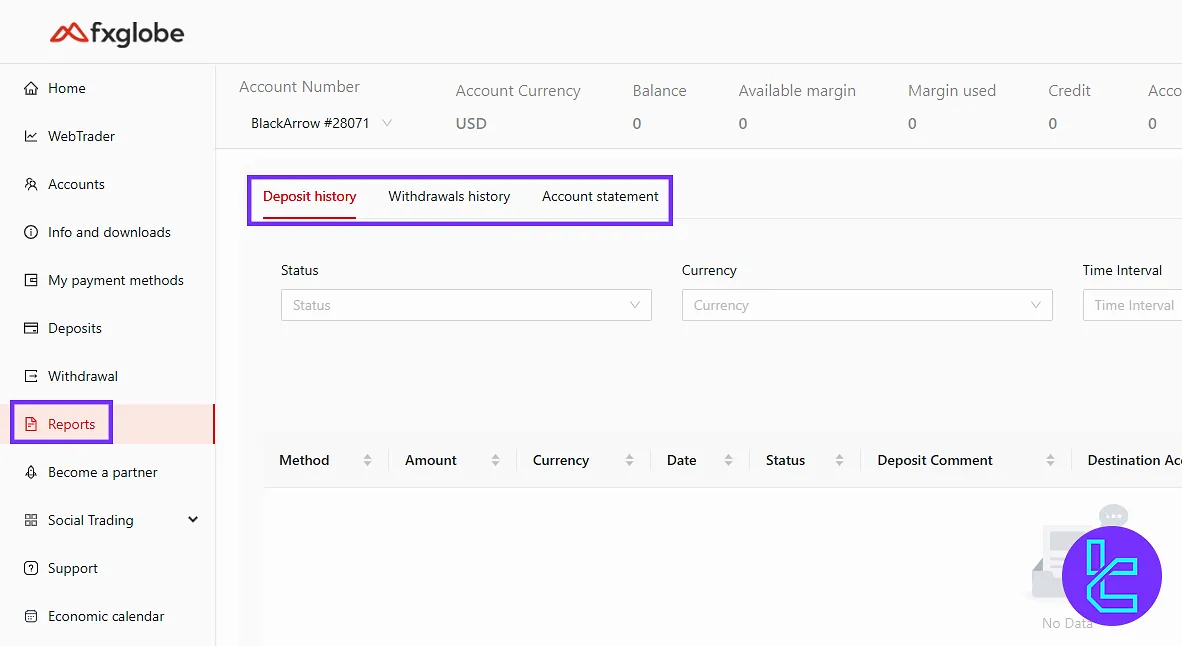Open WebTrader via its chart icon
This screenshot has width=1182, height=646.
click(31, 136)
